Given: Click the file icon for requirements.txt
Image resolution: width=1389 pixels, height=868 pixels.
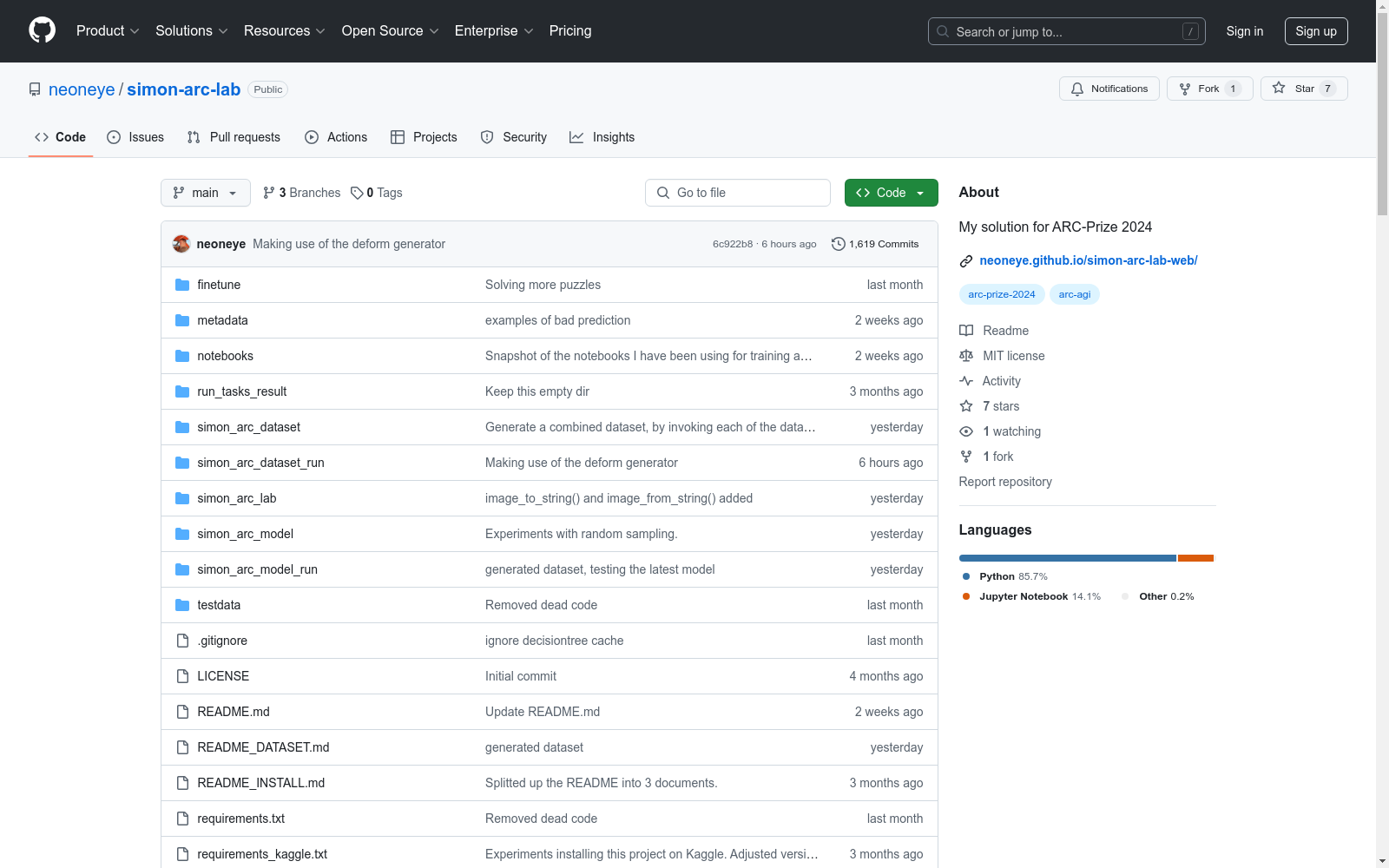Looking at the screenshot, I should [x=182, y=819].
